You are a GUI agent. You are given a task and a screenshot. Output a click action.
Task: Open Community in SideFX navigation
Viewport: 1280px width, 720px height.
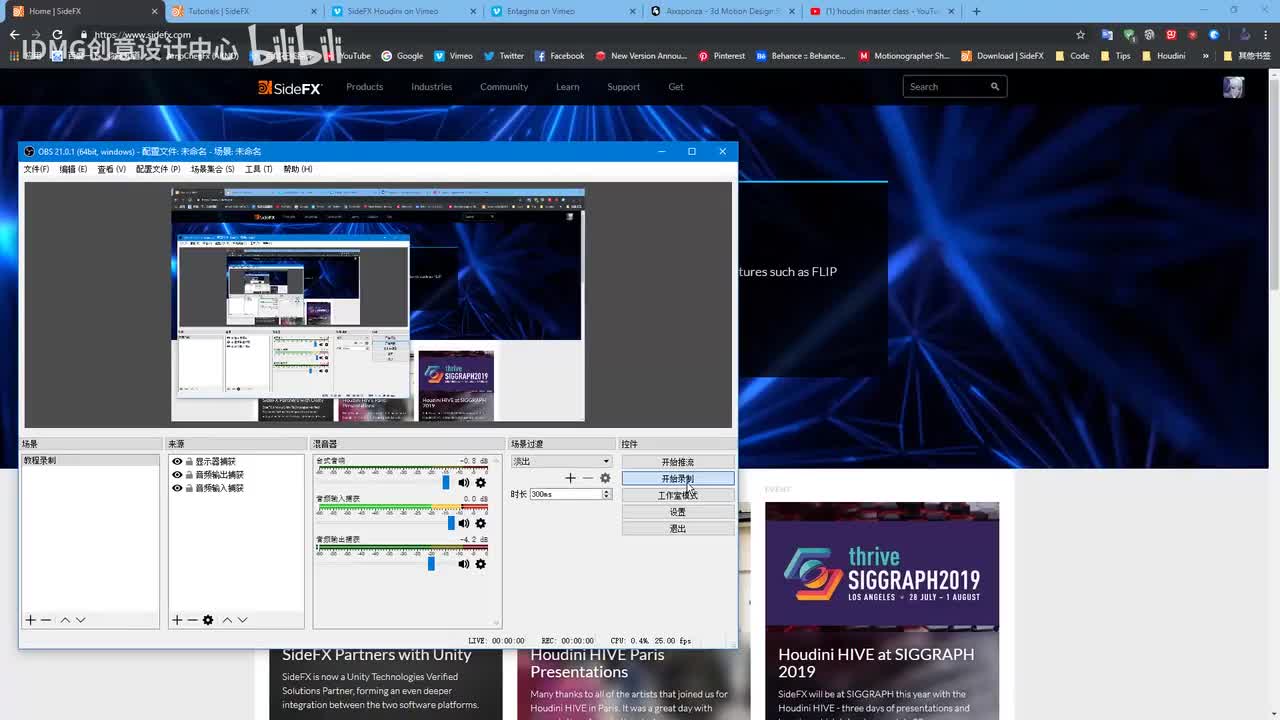tap(504, 87)
